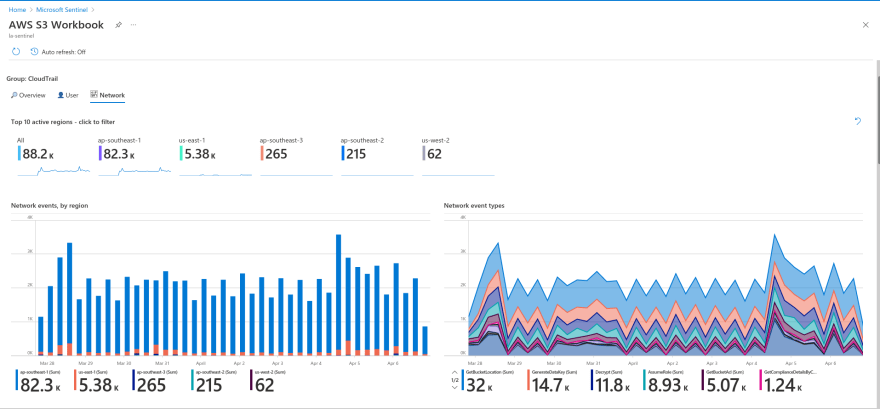Click the undo filter arrow icon
The image size is (880, 409).
pos(858,121)
